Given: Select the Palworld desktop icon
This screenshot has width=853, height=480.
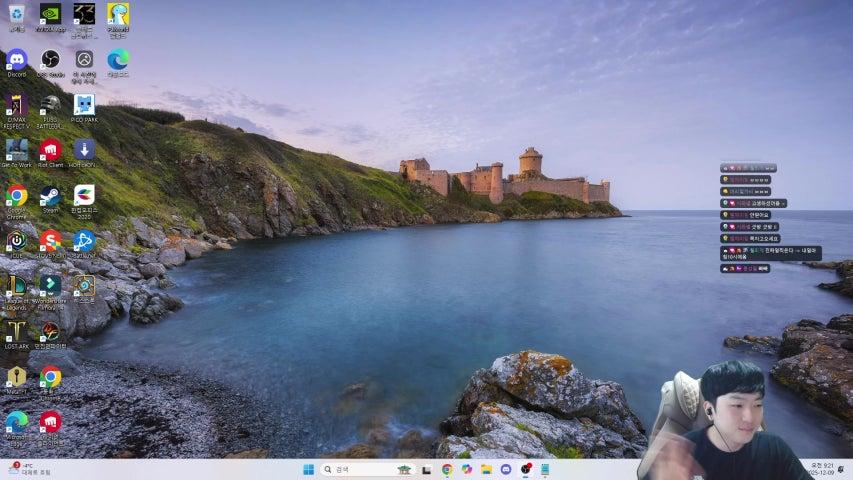Looking at the screenshot, I should pos(118,14).
